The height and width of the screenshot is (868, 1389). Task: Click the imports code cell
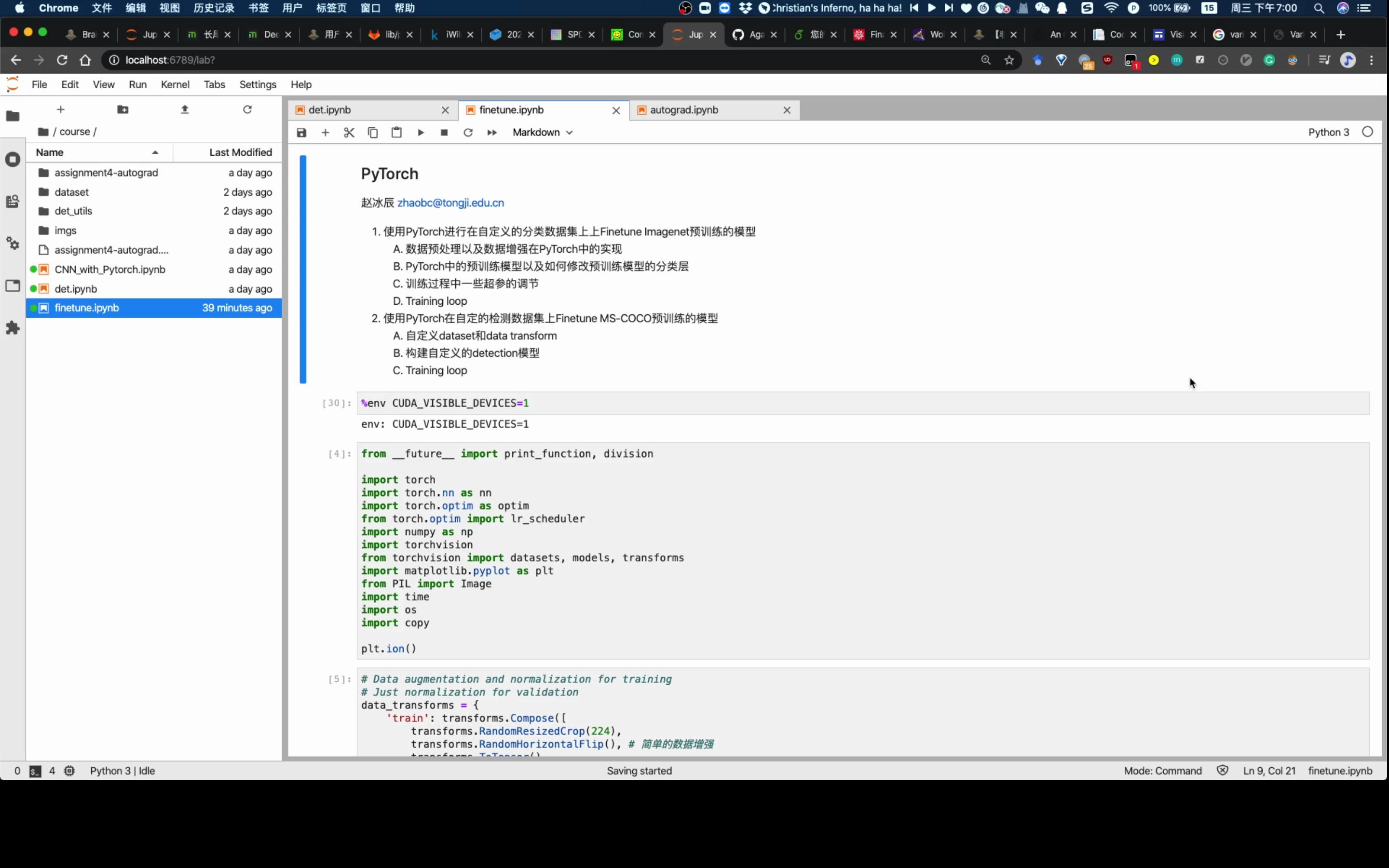863,551
